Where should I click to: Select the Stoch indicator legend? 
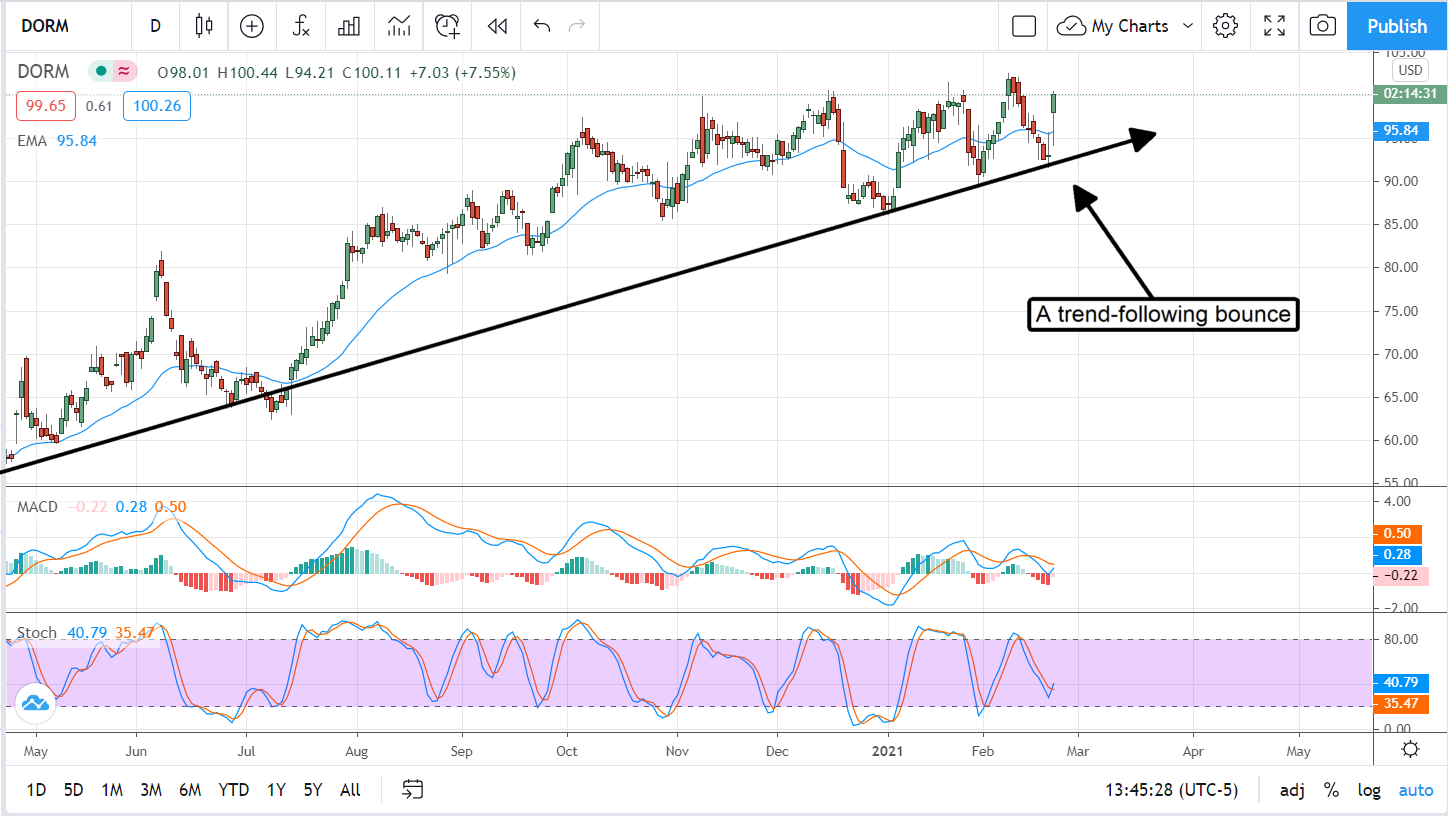coord(37,632)
